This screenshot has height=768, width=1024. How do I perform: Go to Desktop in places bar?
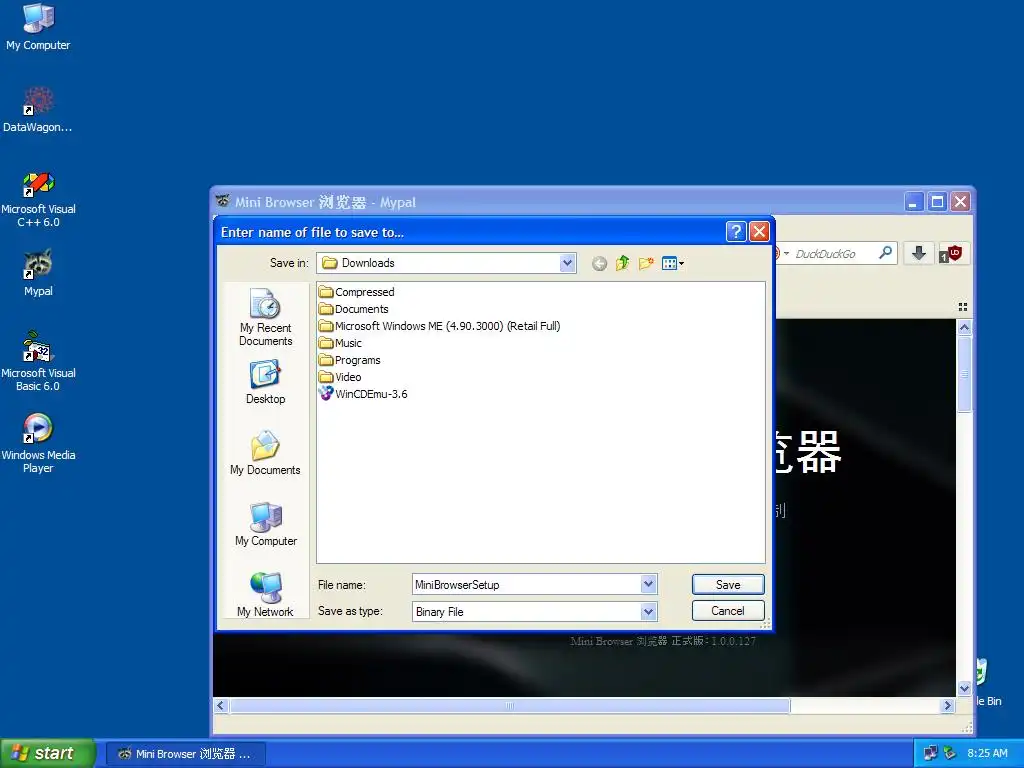tap(265, 383)
